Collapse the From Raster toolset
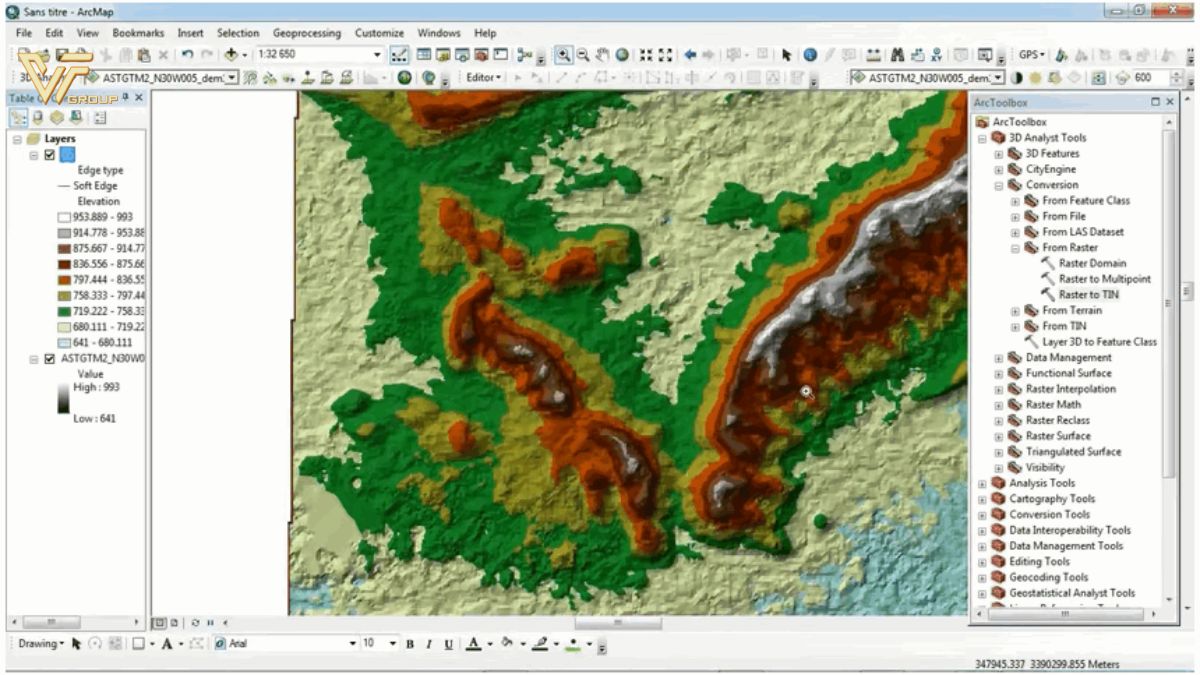1200x675 pixels. [x=1015, y=248]
